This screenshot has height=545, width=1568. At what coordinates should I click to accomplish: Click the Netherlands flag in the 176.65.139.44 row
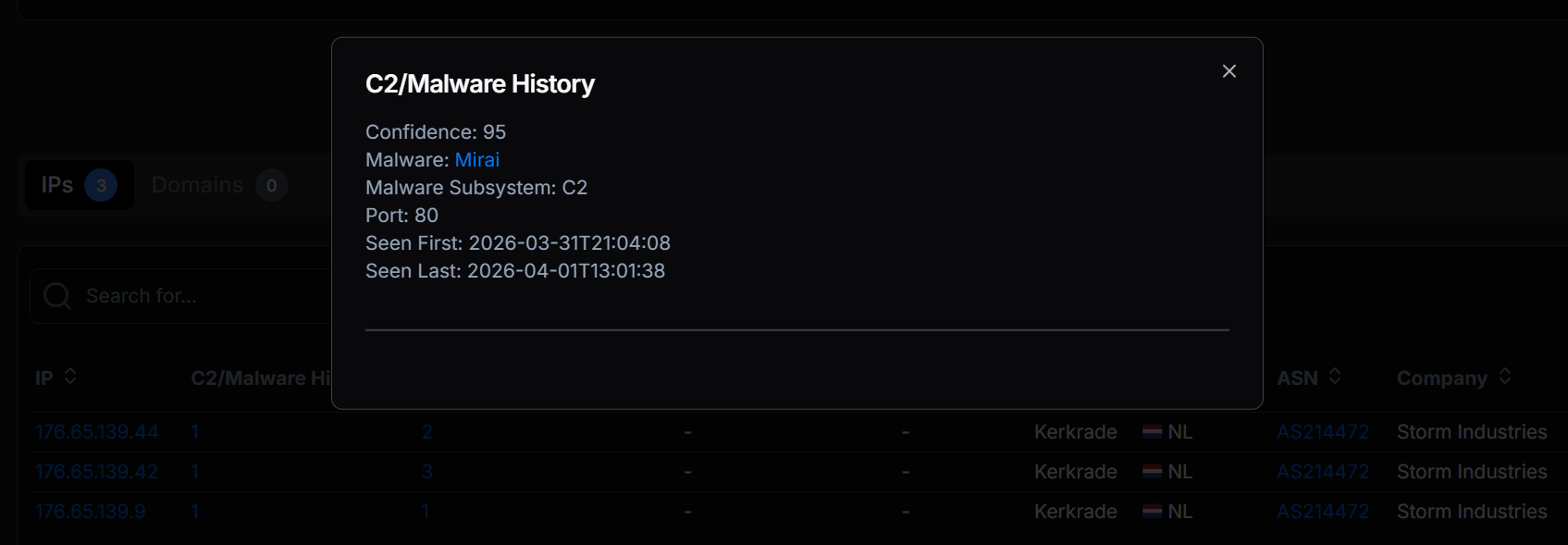coord(1153,432)
